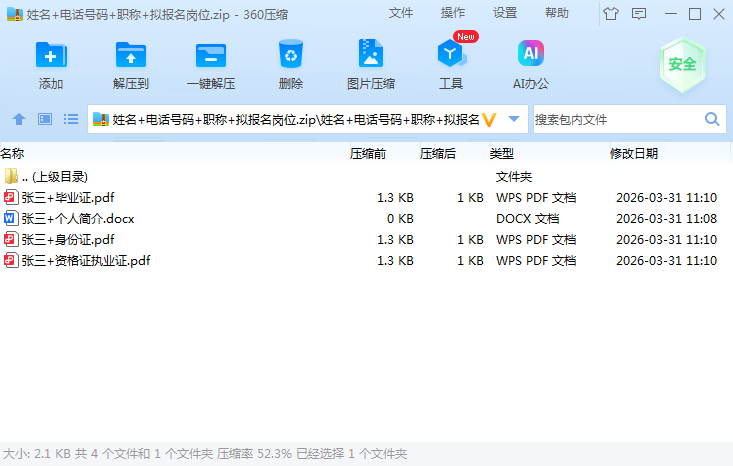Image resolution: width=733 pixels, height=466 pixels.
Task: Click the DOCX 文档 type cell
Action: pos(527,219)
